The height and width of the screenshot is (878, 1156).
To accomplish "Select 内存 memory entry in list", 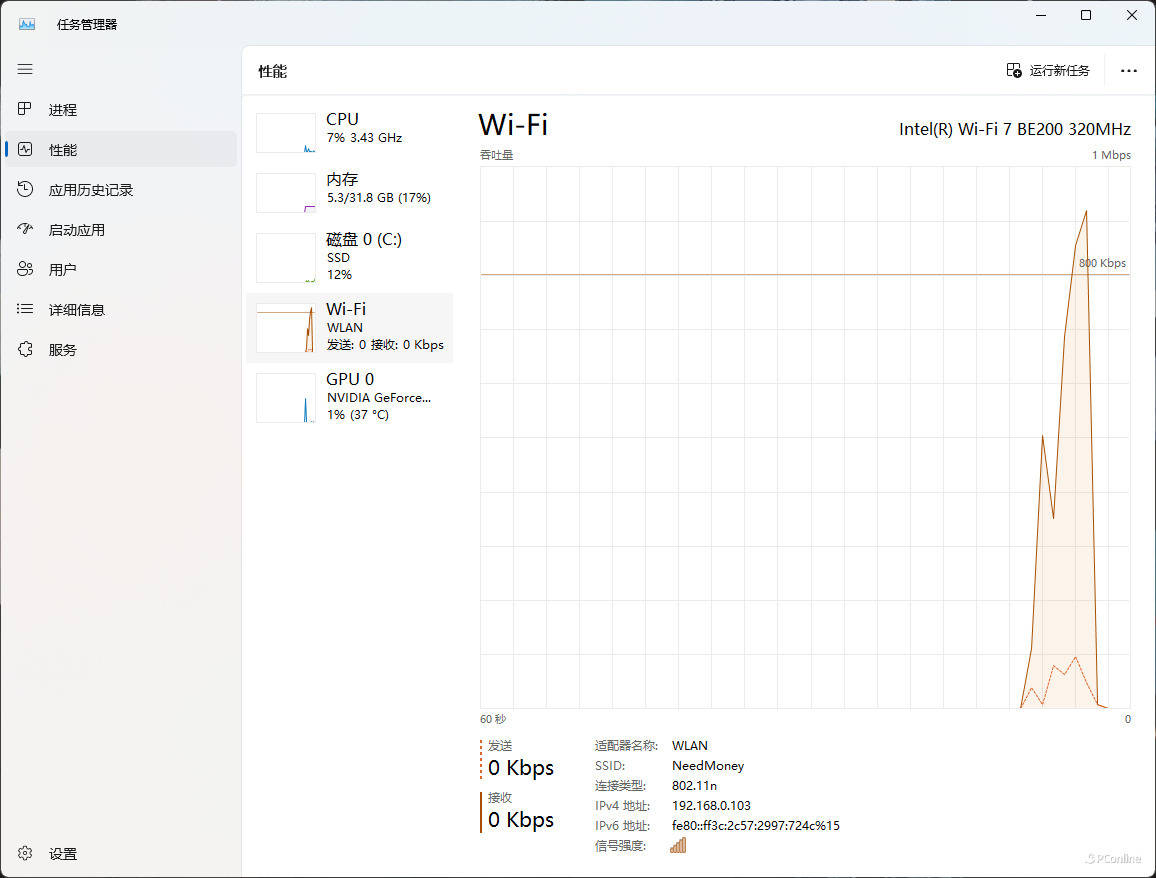I will tap(350, 188).
